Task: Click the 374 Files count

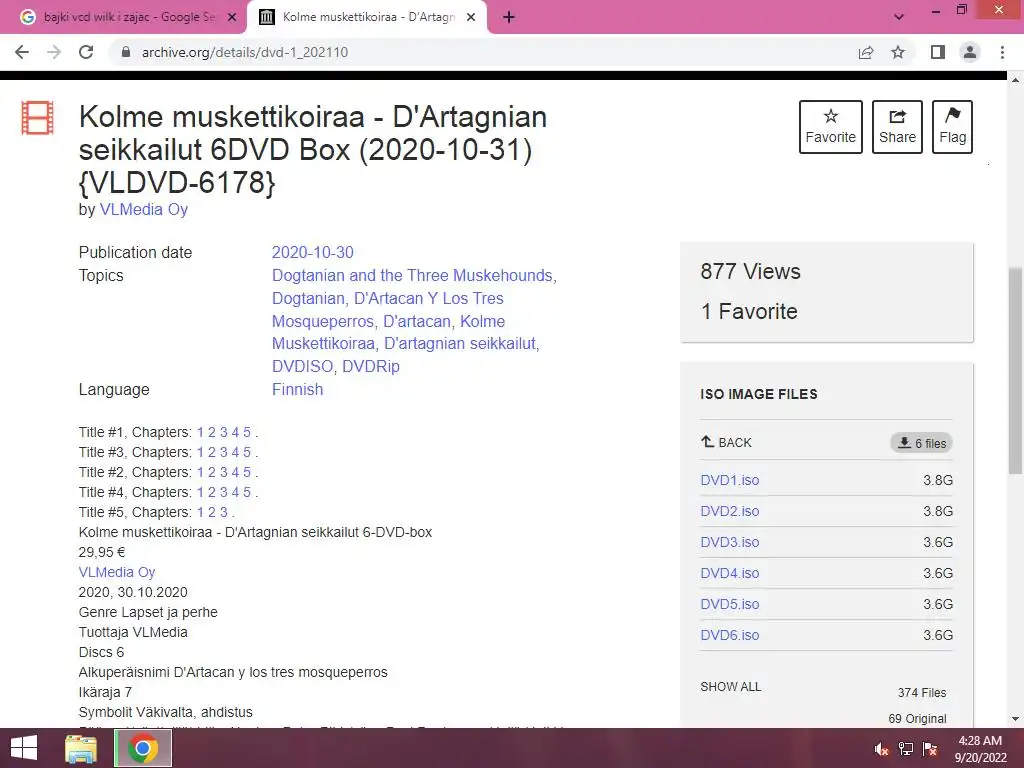Action: [x=921, y=693]
